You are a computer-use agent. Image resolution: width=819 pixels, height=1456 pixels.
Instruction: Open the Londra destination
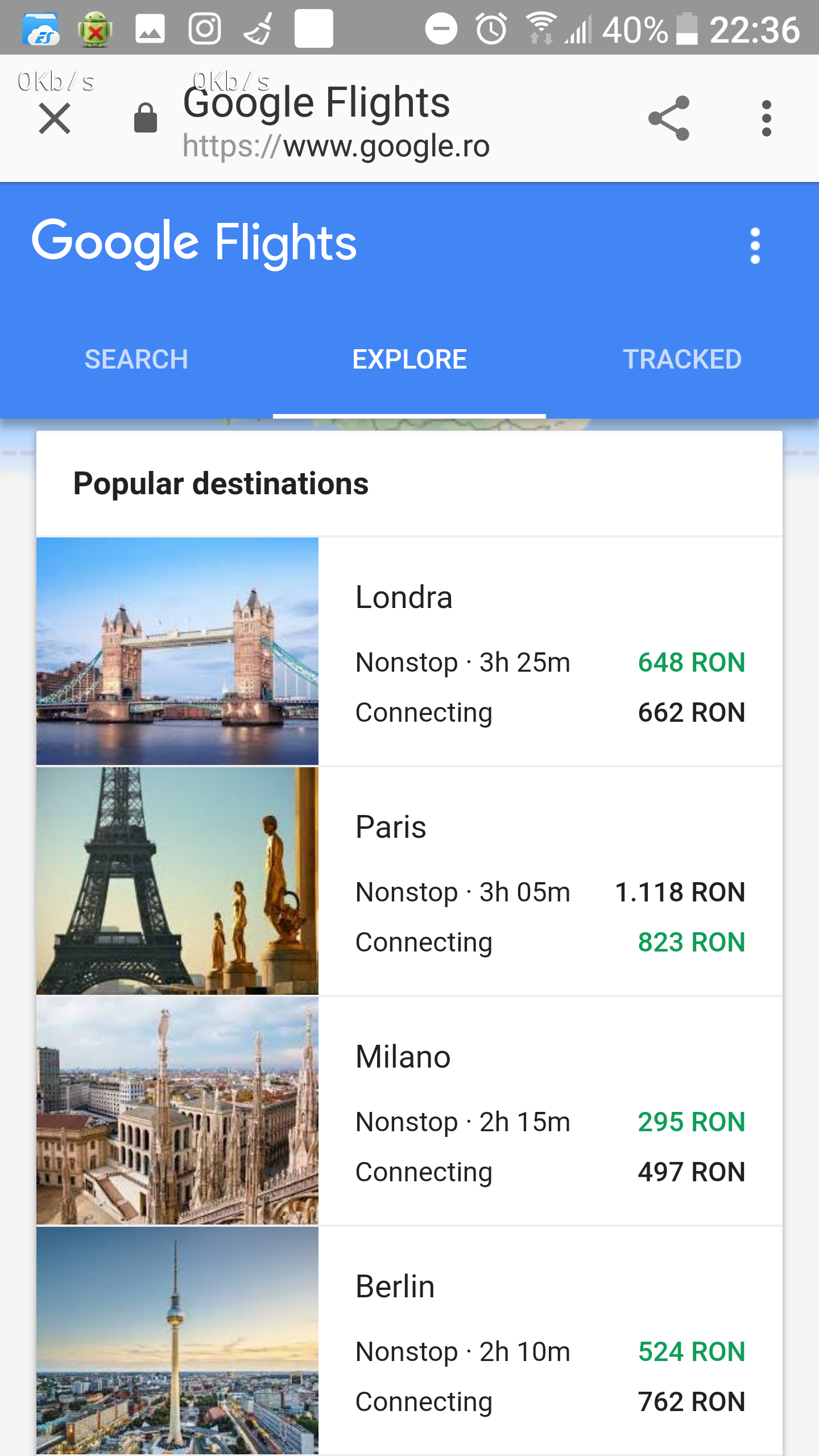pos(404,597)
